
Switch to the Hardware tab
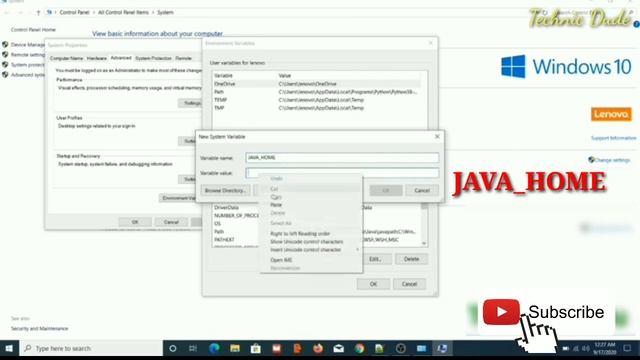click(97, 58)
